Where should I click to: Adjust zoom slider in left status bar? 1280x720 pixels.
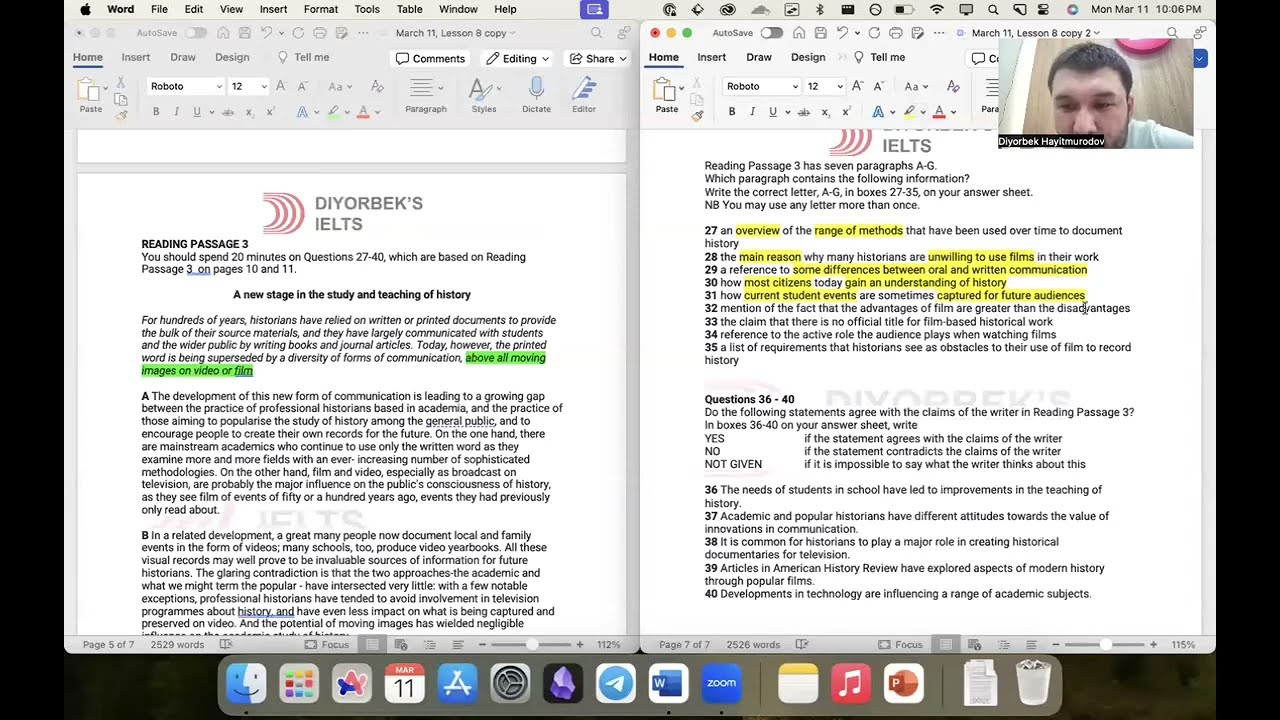[531, 645]
